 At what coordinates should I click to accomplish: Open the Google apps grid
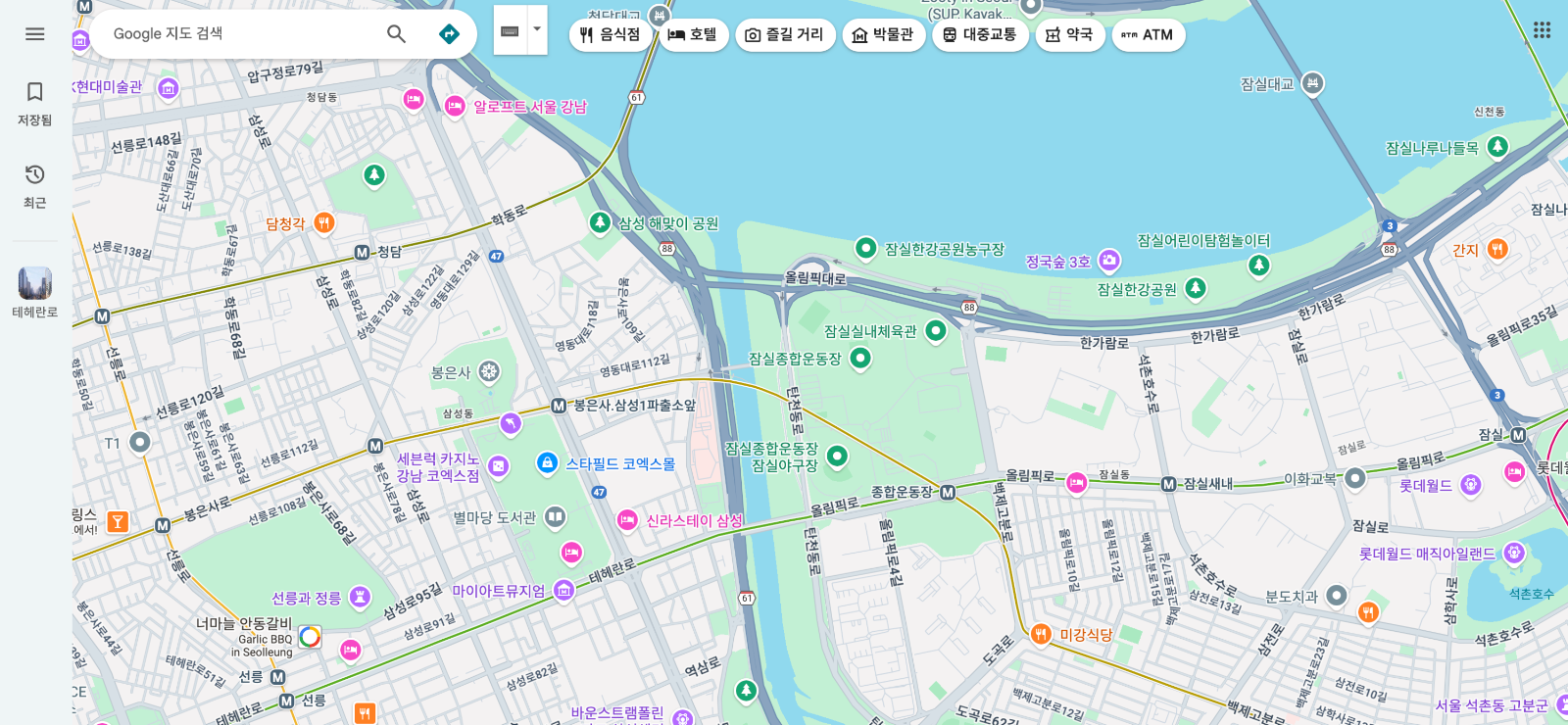[x=1542, y=30]
